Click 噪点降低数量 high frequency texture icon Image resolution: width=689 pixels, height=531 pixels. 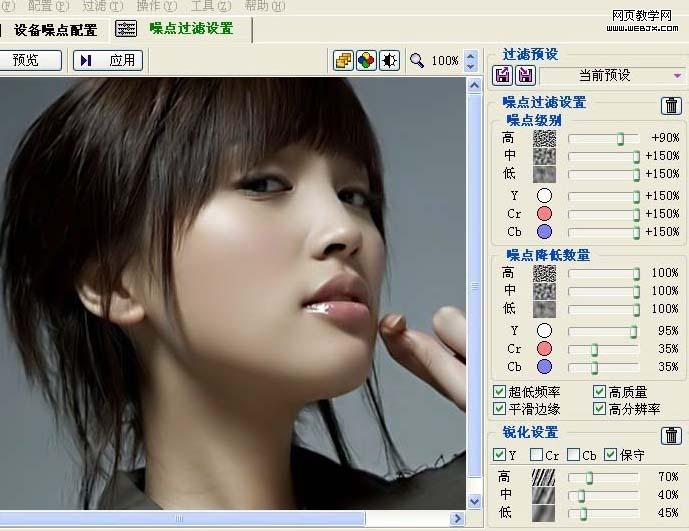544,273
